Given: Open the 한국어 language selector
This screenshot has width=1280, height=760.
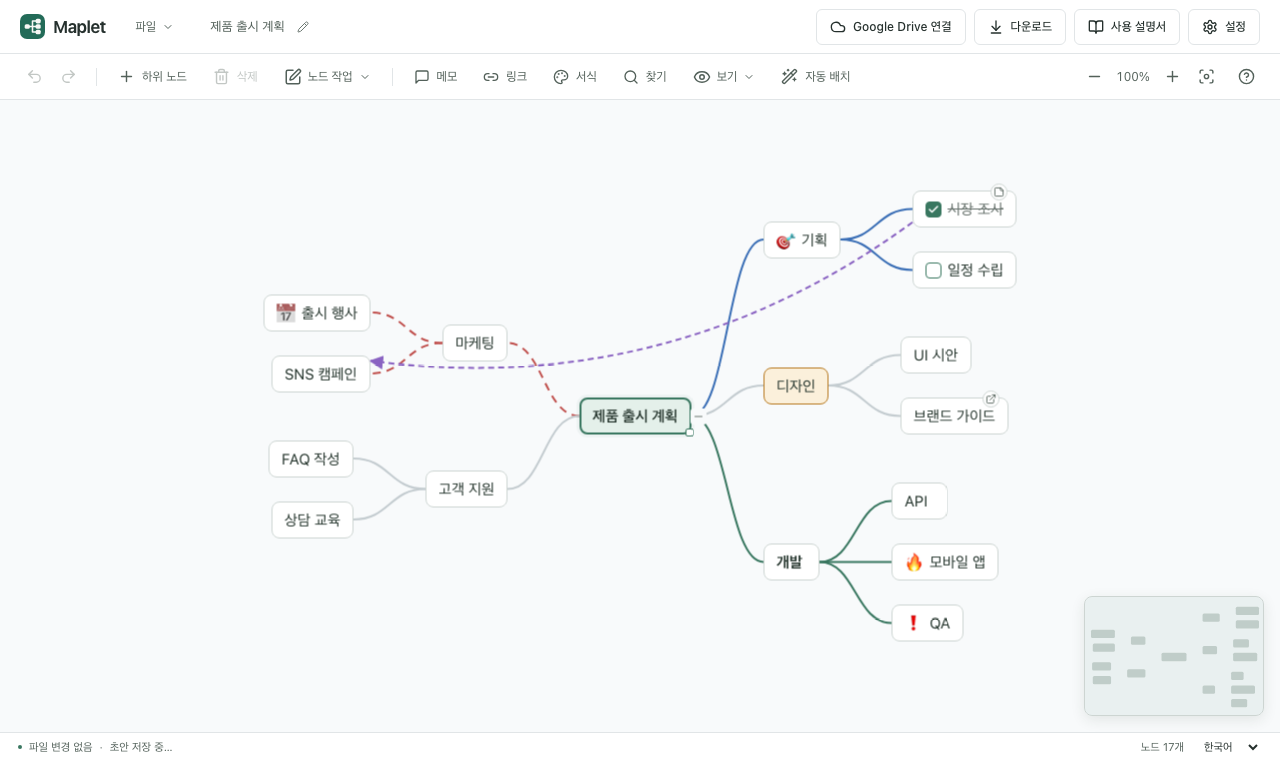Looking at the screenshot, I should (1231, 747).
